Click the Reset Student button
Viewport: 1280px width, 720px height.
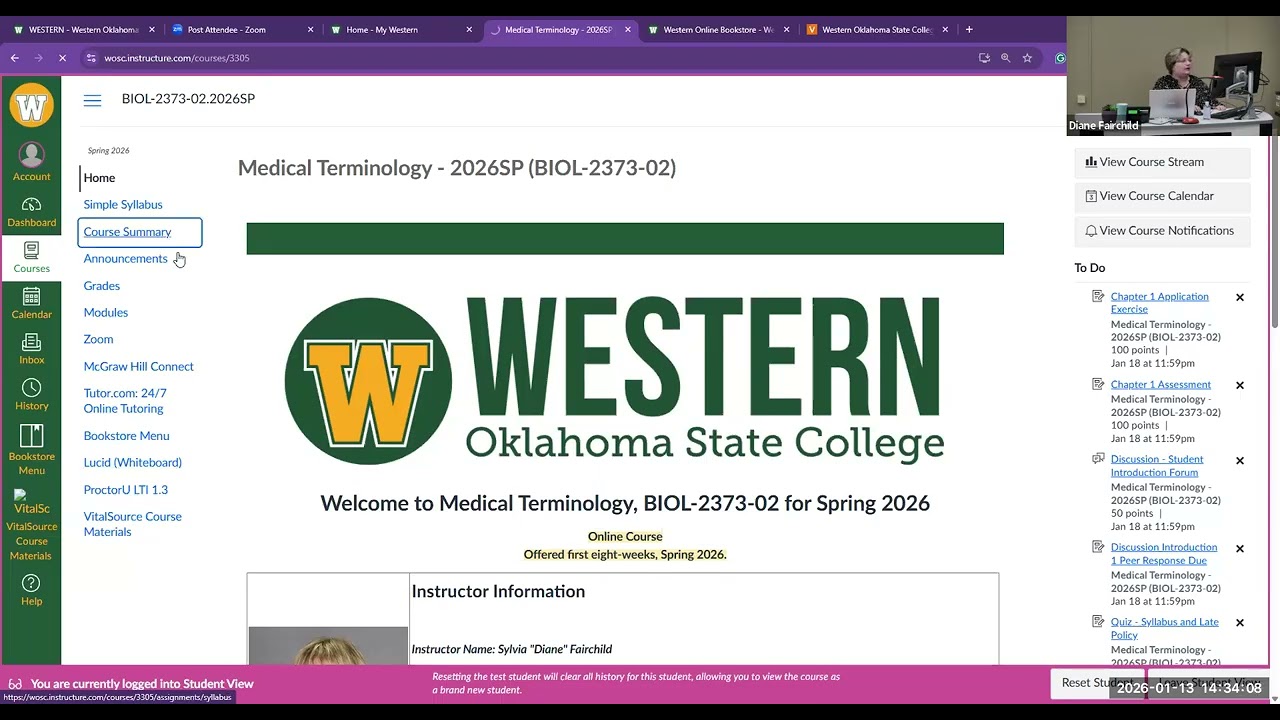click(x=1098, y=683)
